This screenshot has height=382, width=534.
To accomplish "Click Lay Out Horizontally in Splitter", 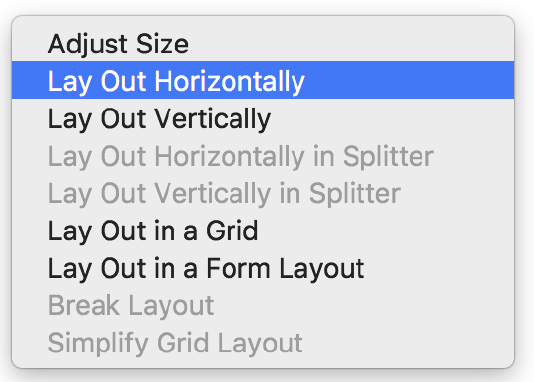I will 263,155.
